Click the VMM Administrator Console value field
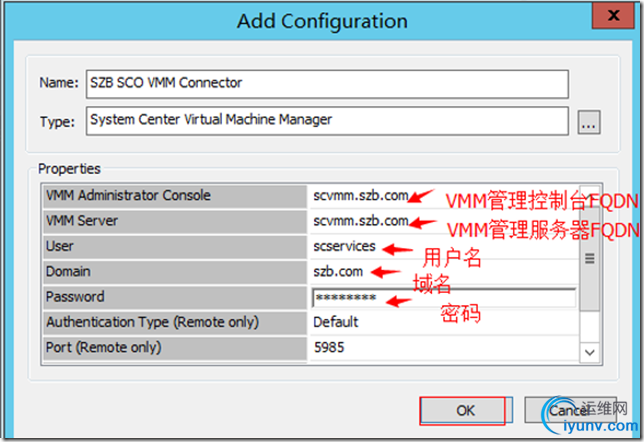The height and width of the screenshot is (442, 644). 444,196
